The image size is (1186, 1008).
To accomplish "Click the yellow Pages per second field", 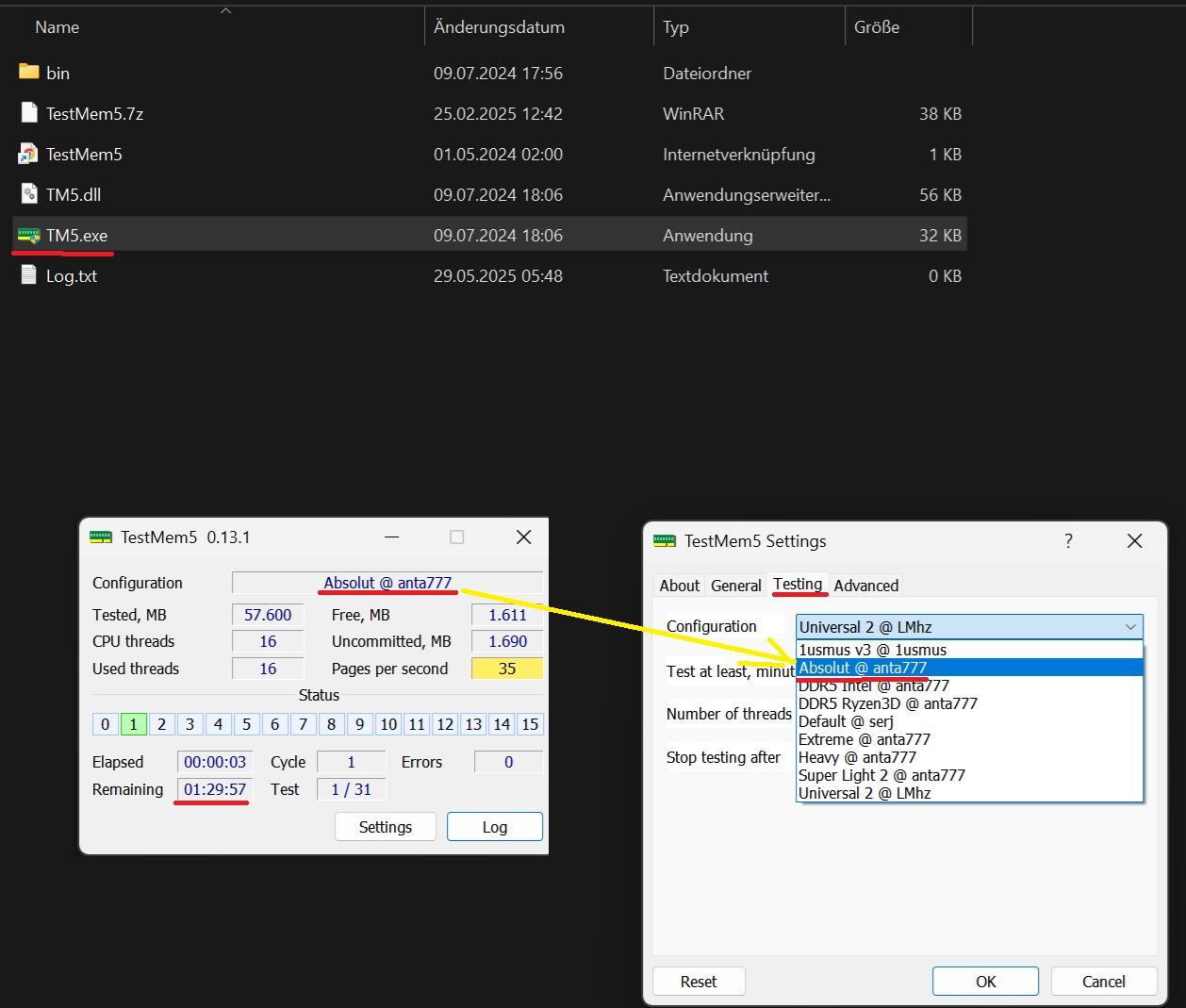I will point(507,669).
